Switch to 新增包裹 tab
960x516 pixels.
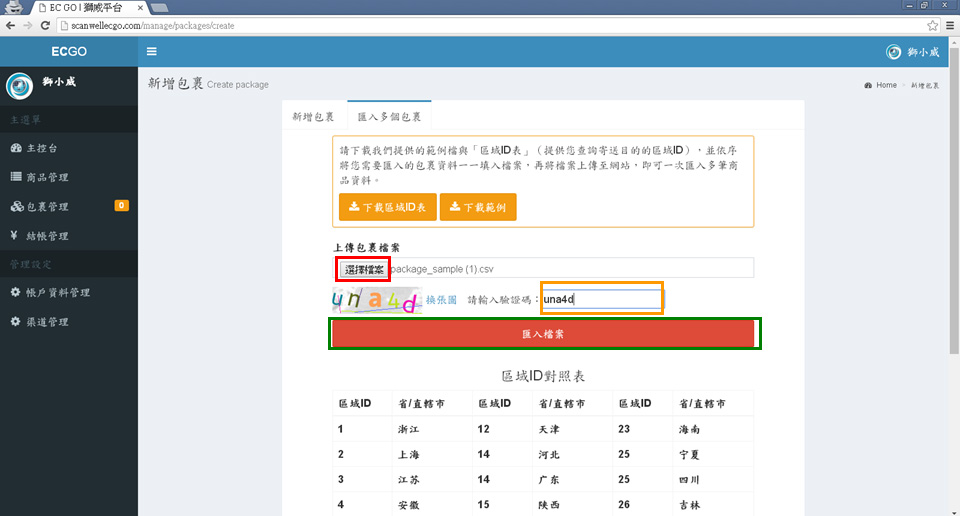tap(313, 117)
